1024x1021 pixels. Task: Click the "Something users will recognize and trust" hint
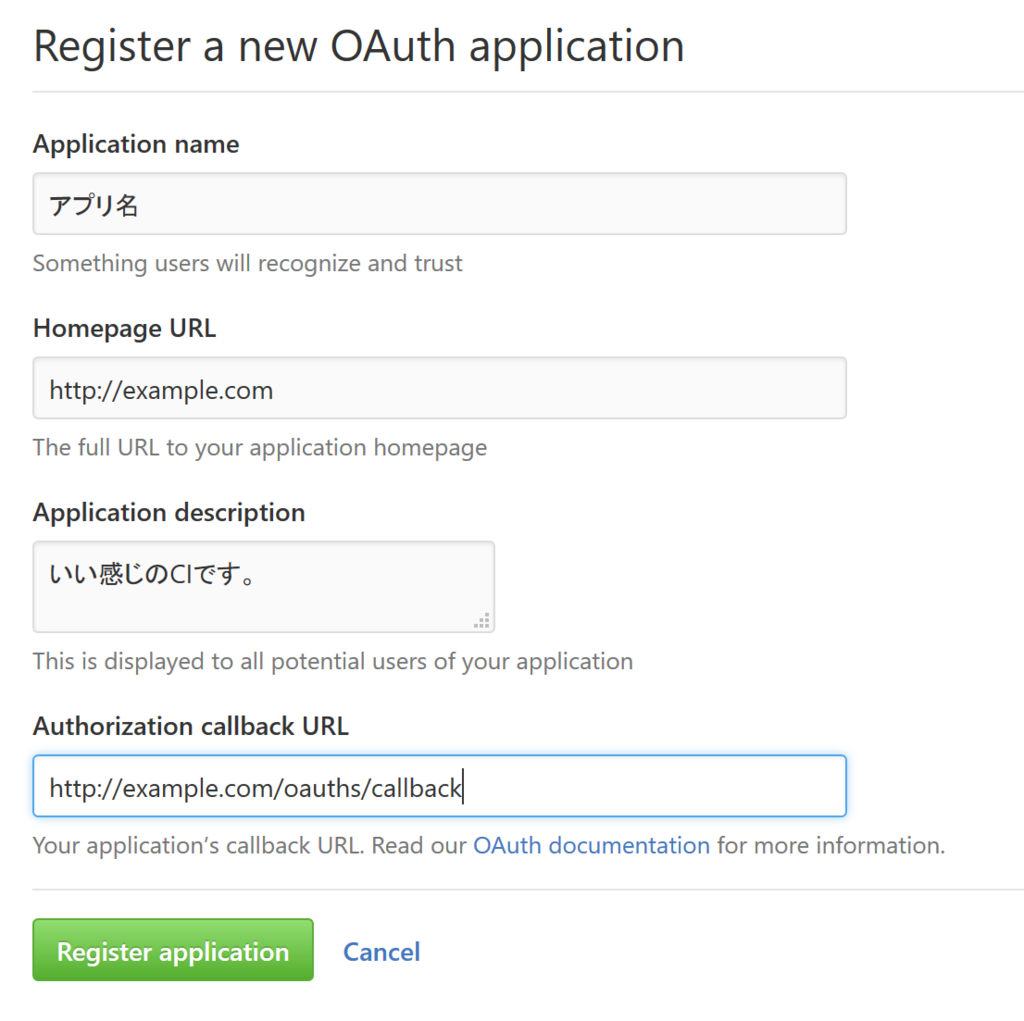[x=248, y=263]
